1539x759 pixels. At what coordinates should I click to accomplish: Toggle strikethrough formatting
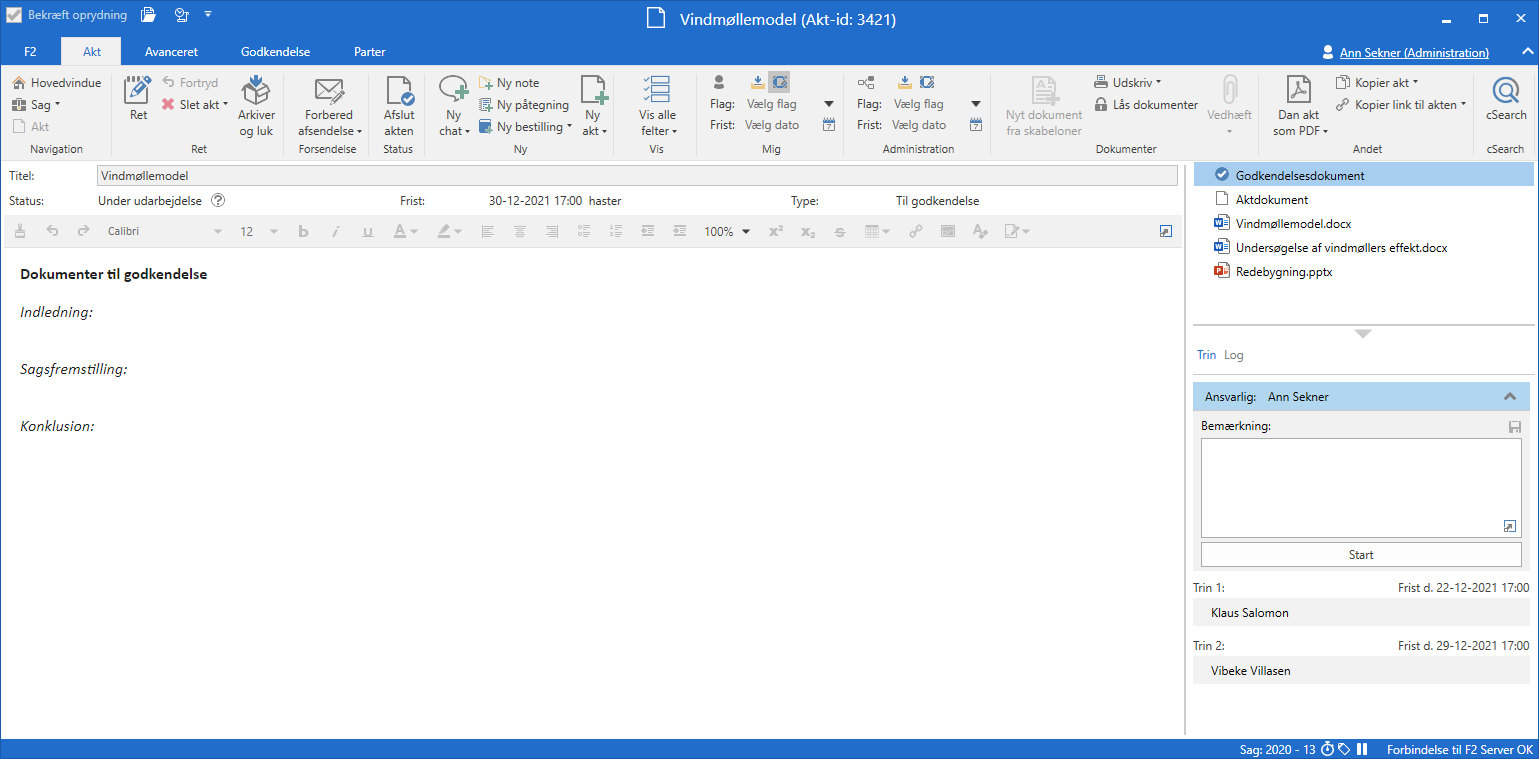pyautogui.click(x=840, y=231)
